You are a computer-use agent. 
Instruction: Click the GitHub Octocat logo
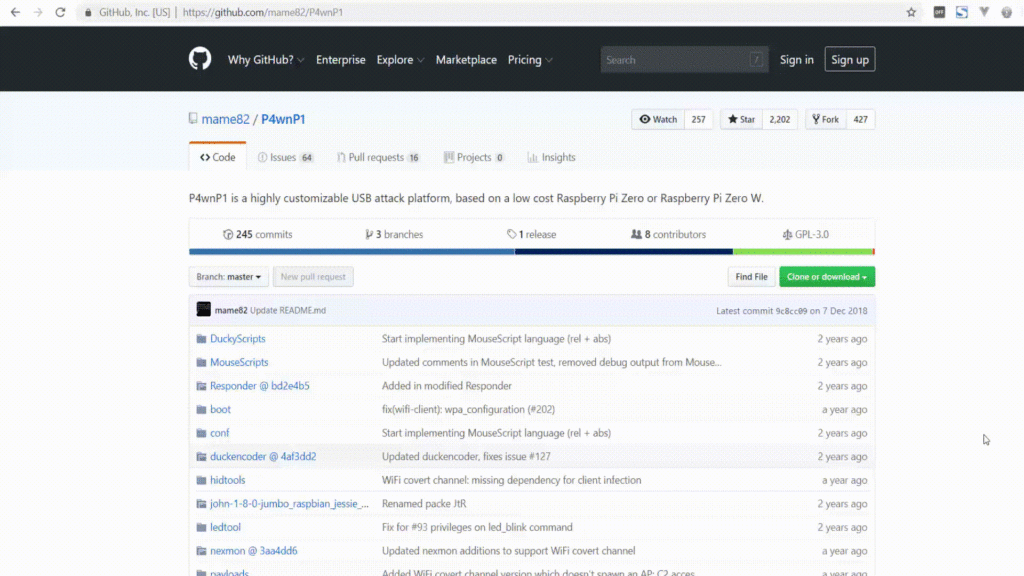click(200, 59)
